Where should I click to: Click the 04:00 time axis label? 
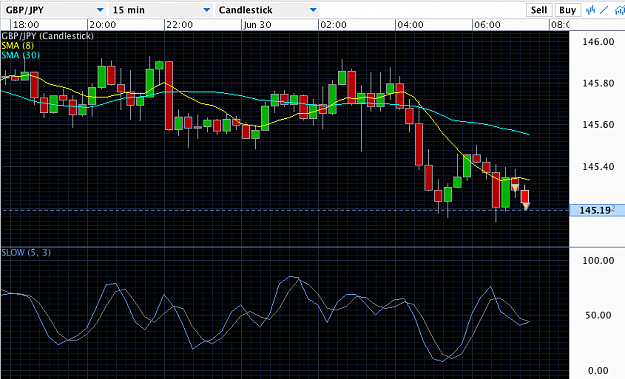click(x=410, y=25)
